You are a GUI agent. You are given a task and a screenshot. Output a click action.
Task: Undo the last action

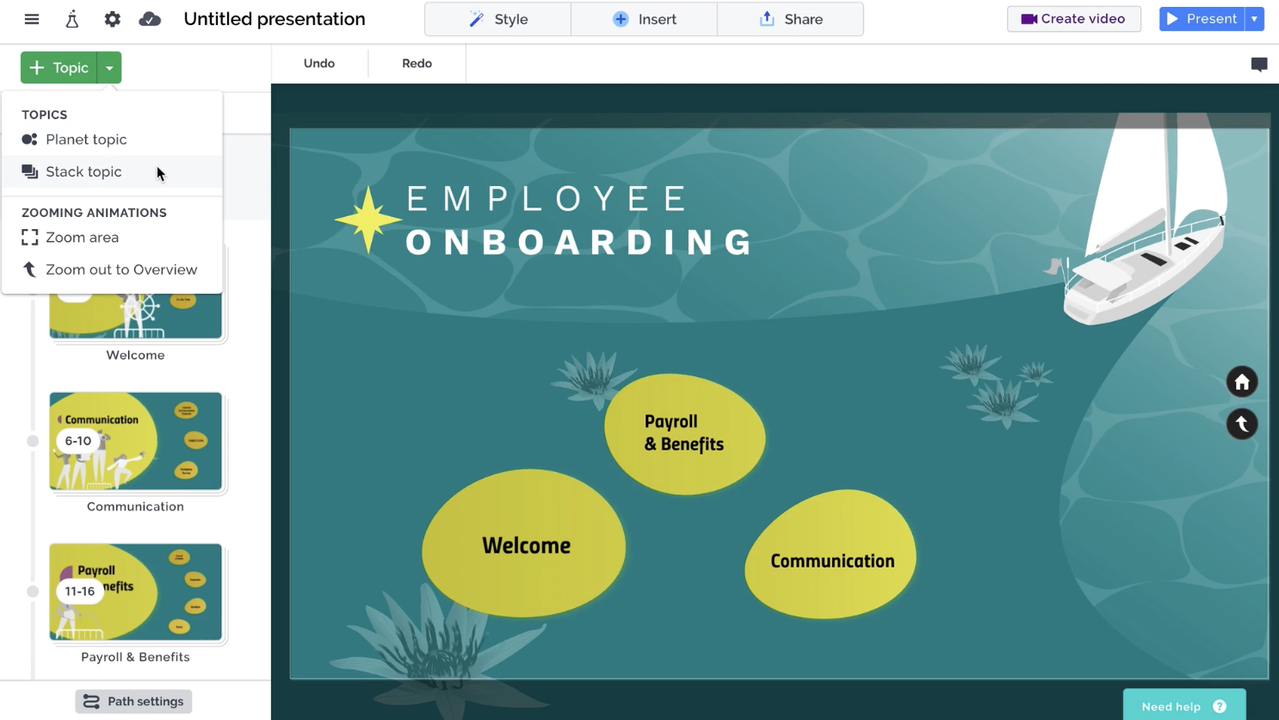[319, 63]
